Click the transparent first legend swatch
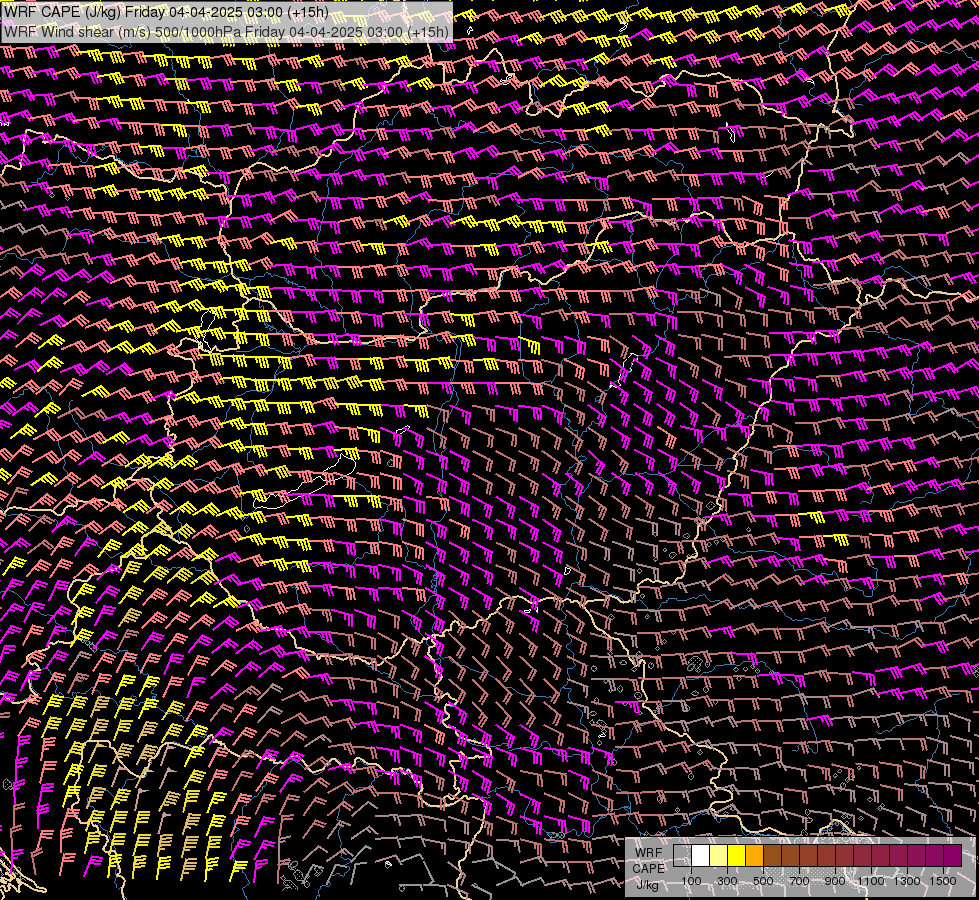 pyautogui.click(x=682, y=855)
